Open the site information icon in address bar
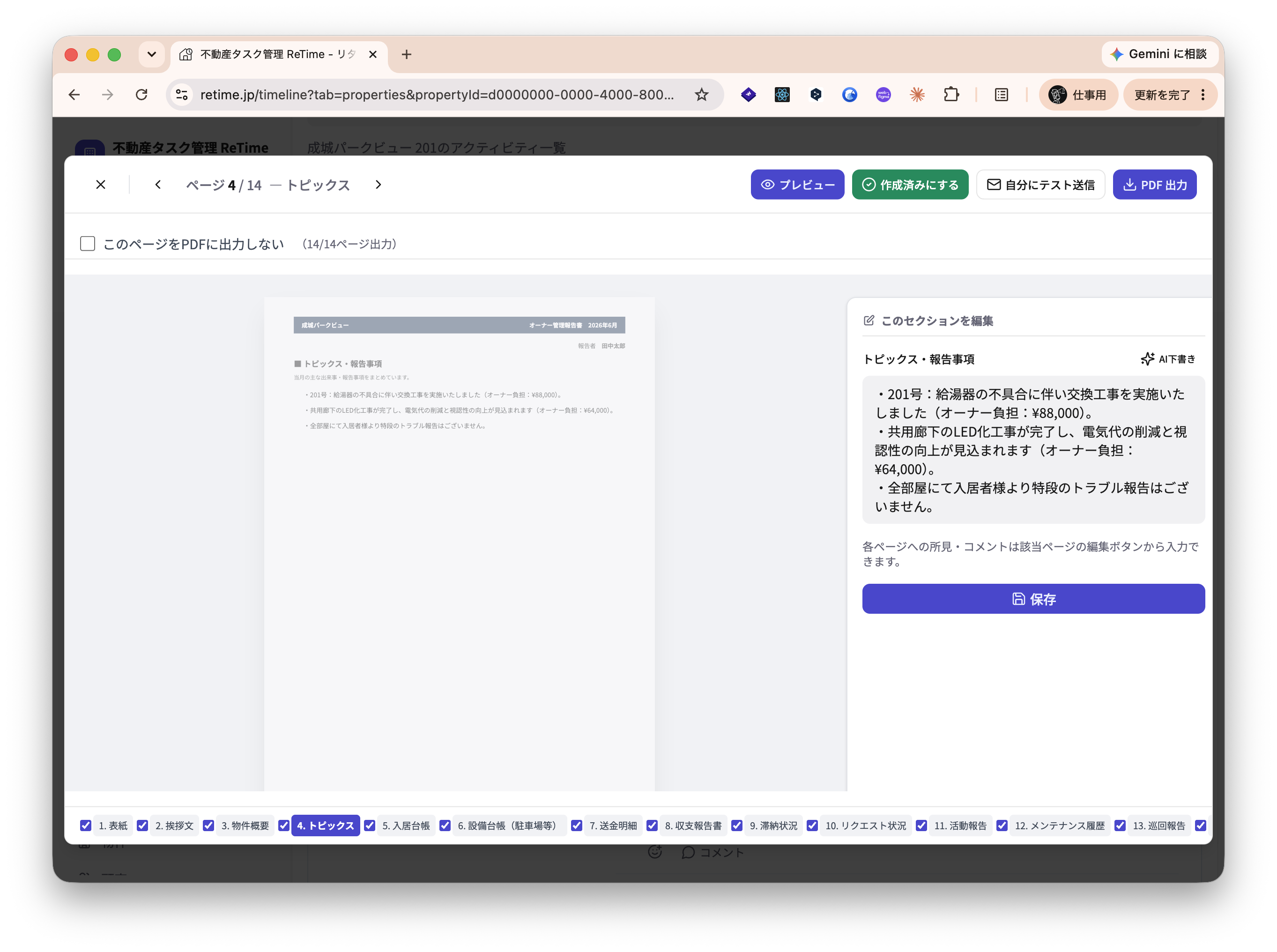 [182, 95]
